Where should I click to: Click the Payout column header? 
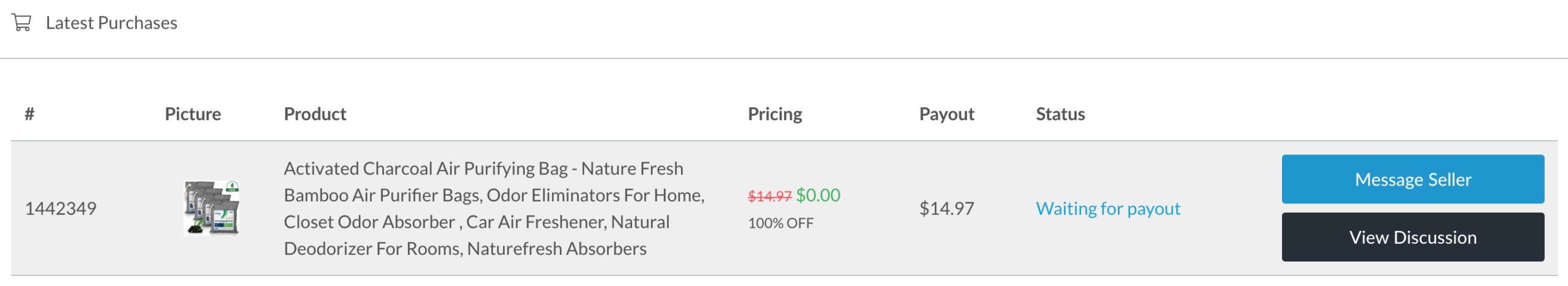946,114
